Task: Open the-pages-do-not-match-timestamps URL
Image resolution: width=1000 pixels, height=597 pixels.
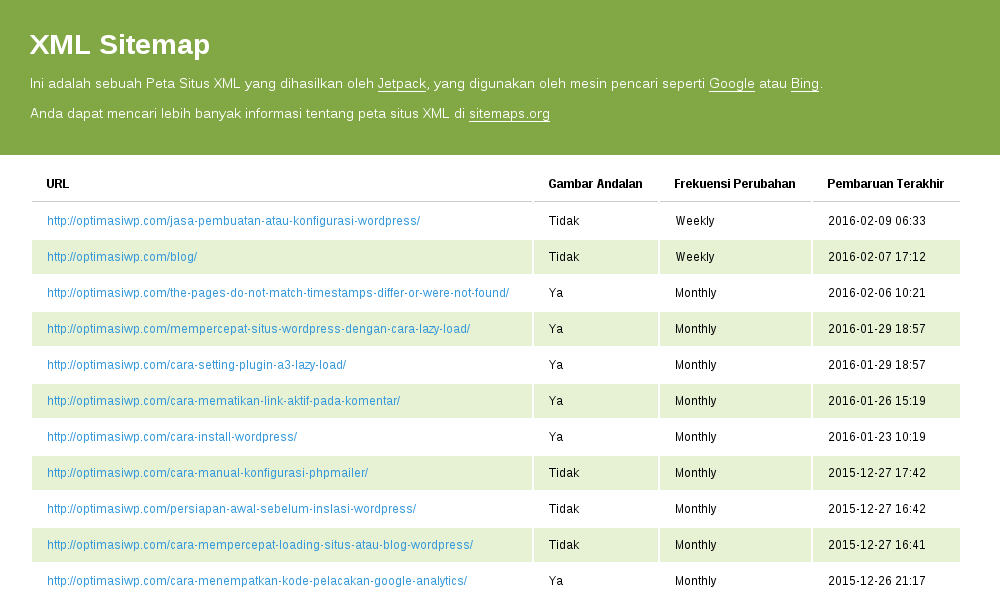Action: (x=278, y=293)
